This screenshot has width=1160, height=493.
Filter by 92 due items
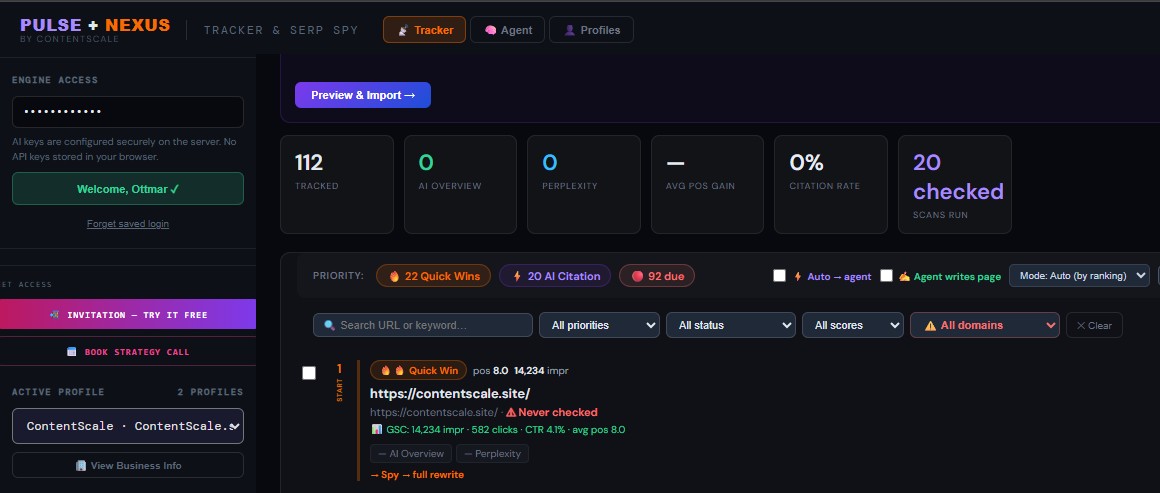coord(657,276)
